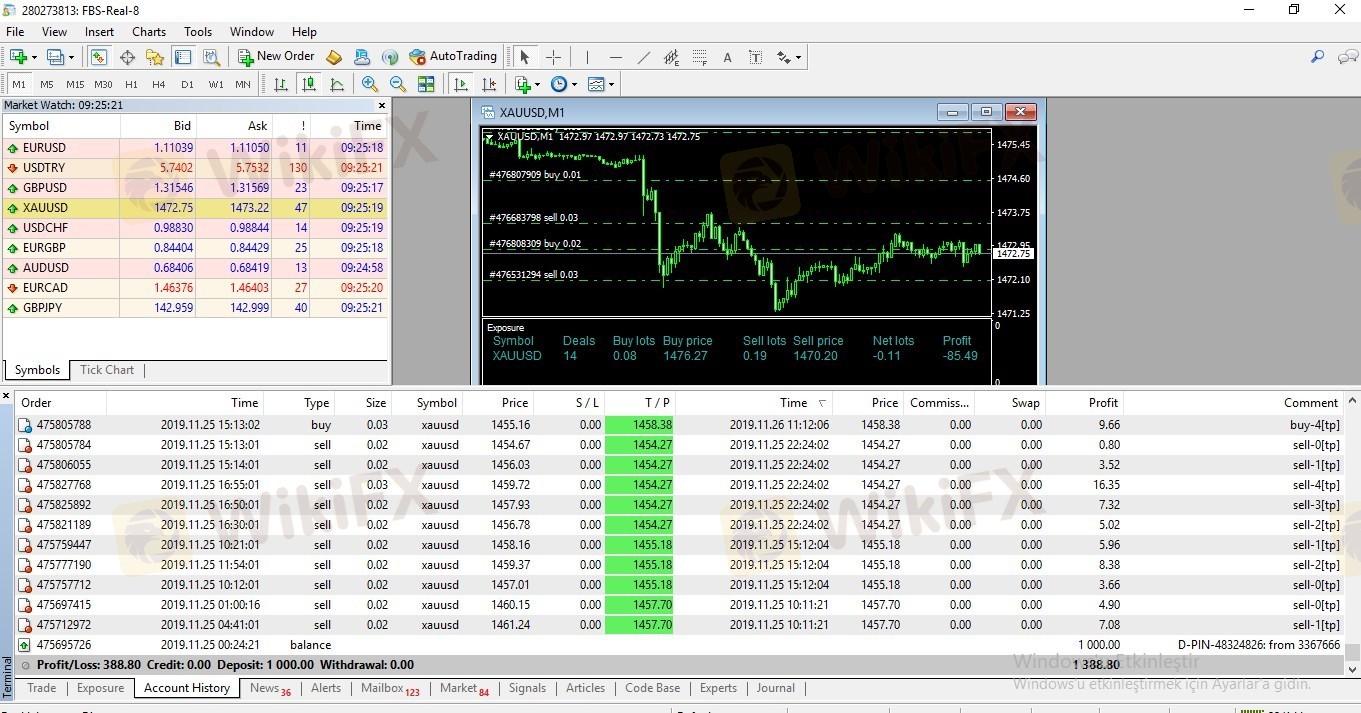Viewport: 1361px width, 713px height.
Task: Select the XAUUSD row in Market Watch
Action: pyautogui.click(x=45, y=208)
